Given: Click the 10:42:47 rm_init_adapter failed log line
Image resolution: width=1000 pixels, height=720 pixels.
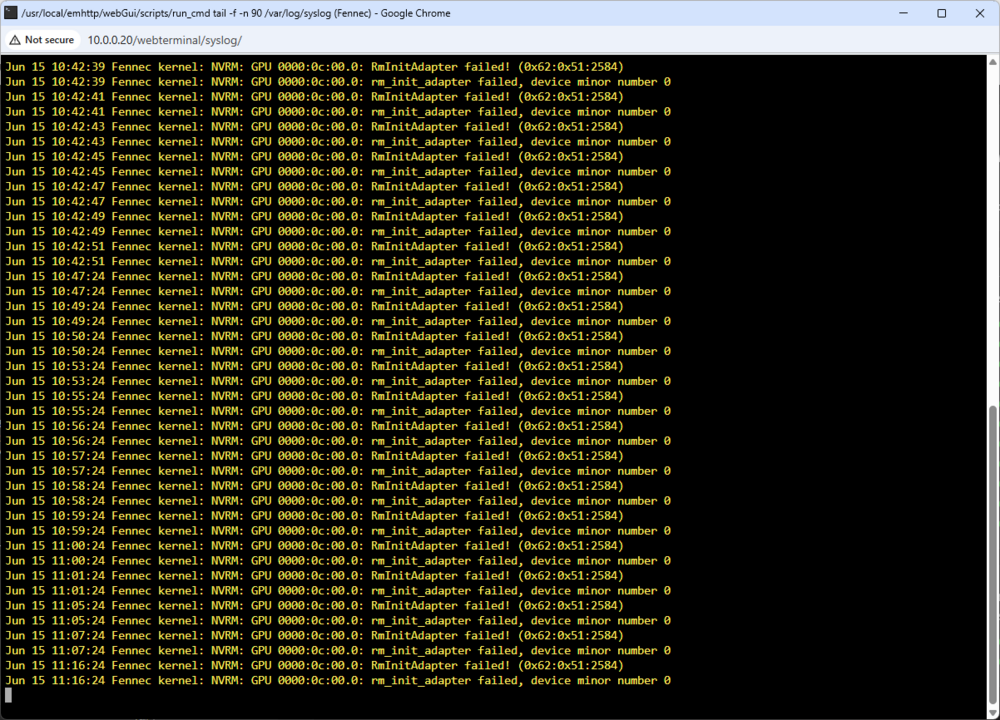Looking at the screenshot, I should [x=338, y=202].
